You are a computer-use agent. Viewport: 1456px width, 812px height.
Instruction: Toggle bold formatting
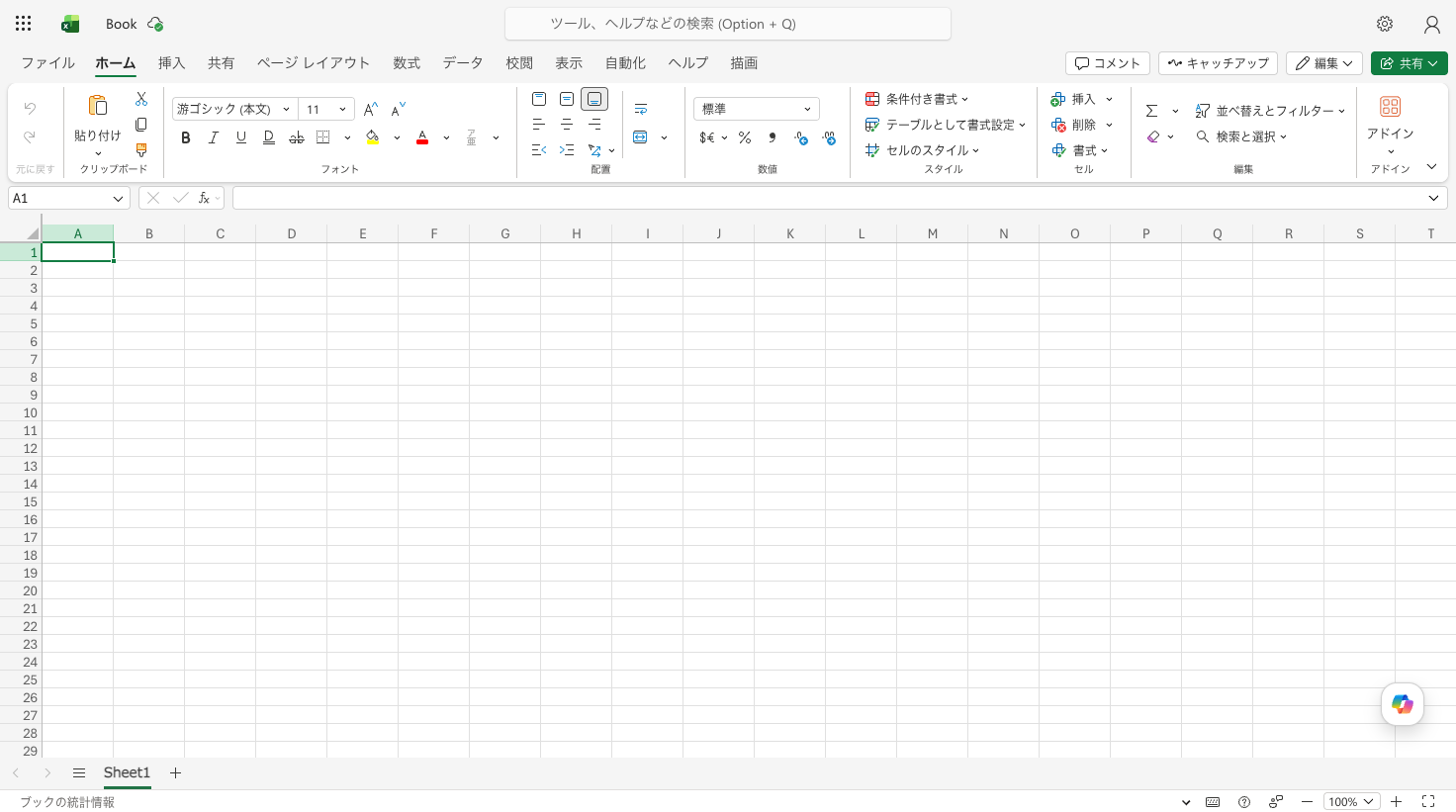coord(185,137)
